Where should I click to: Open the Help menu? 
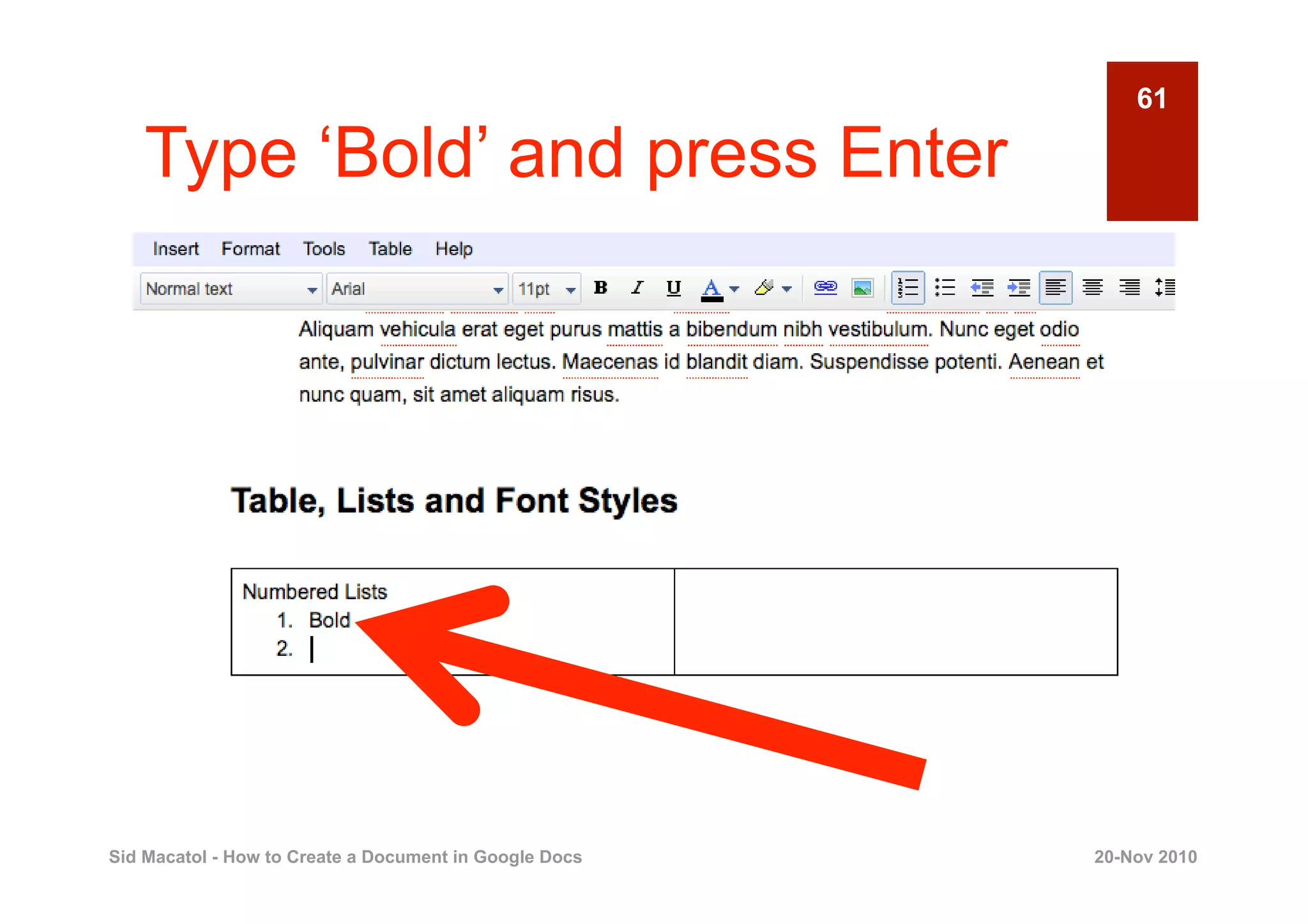click(x=454, y=249)
